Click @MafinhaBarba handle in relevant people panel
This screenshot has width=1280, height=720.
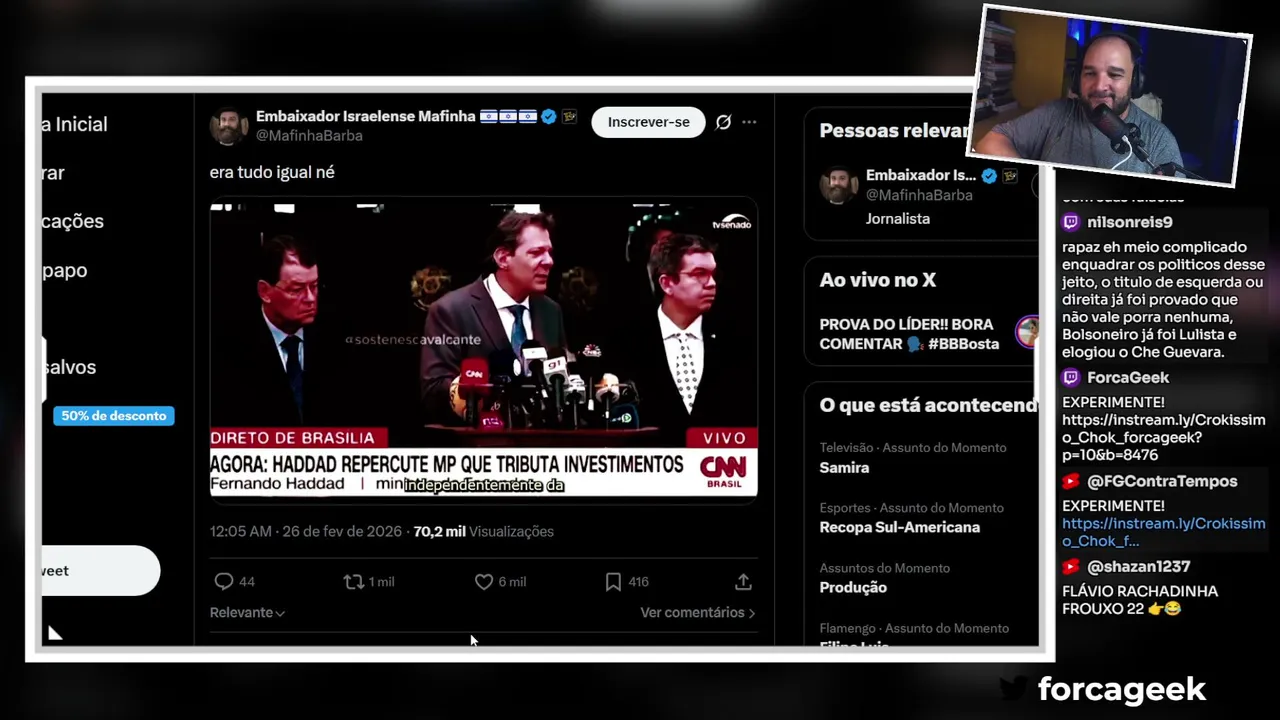coord(919,195)
